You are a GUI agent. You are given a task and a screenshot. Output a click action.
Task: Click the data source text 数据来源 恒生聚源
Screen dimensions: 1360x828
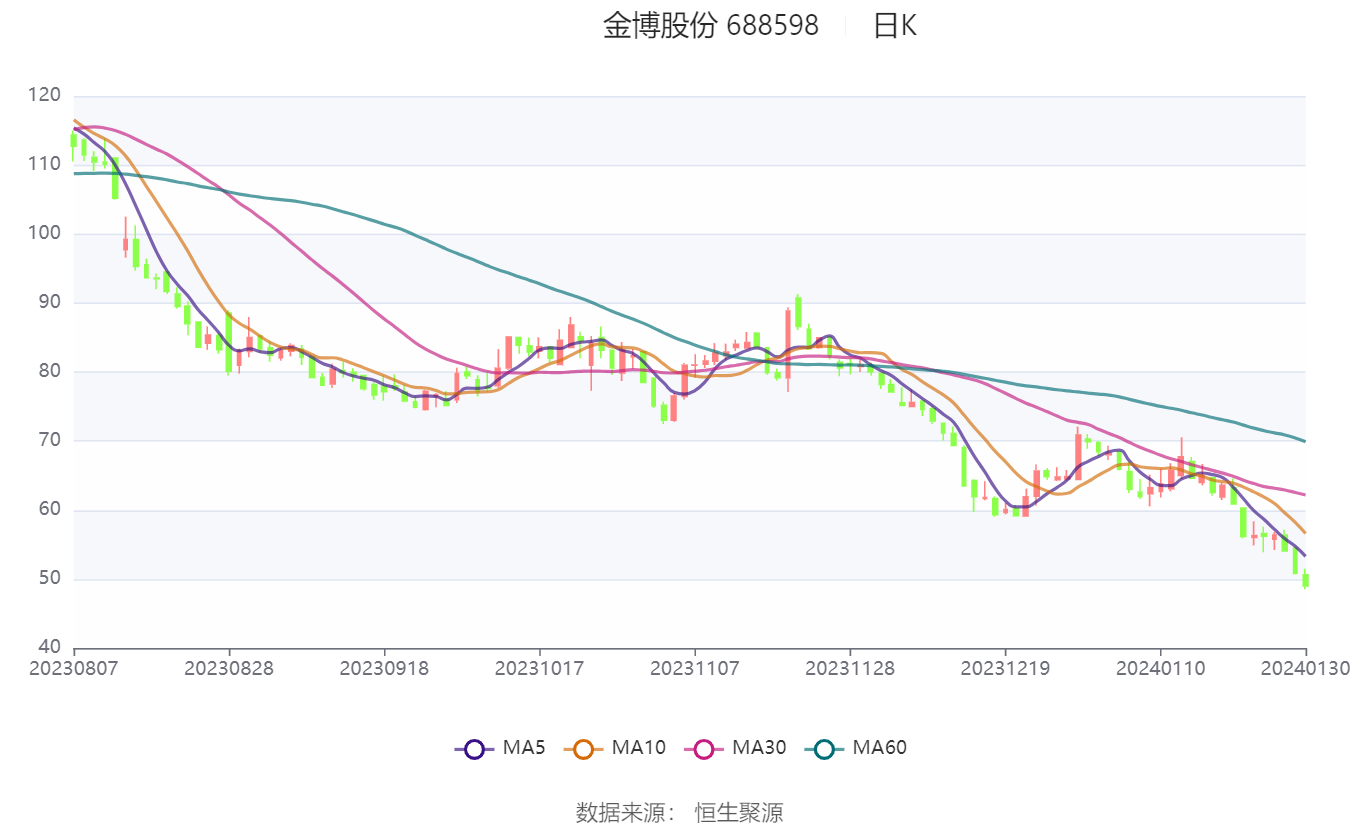[680, 812]
